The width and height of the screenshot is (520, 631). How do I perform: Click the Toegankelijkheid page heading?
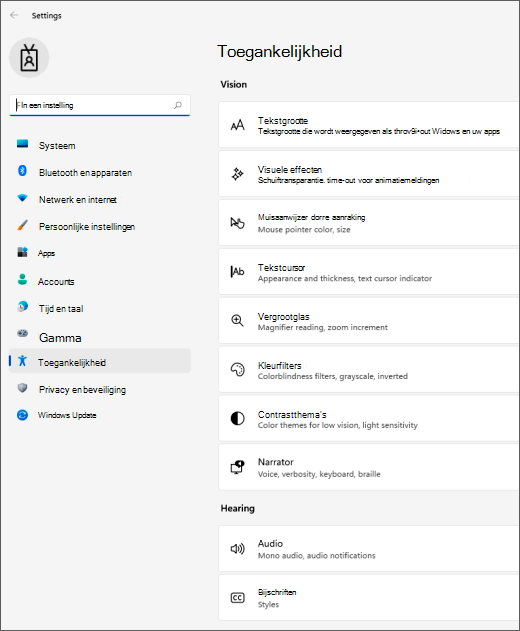[x=280, y=52]
